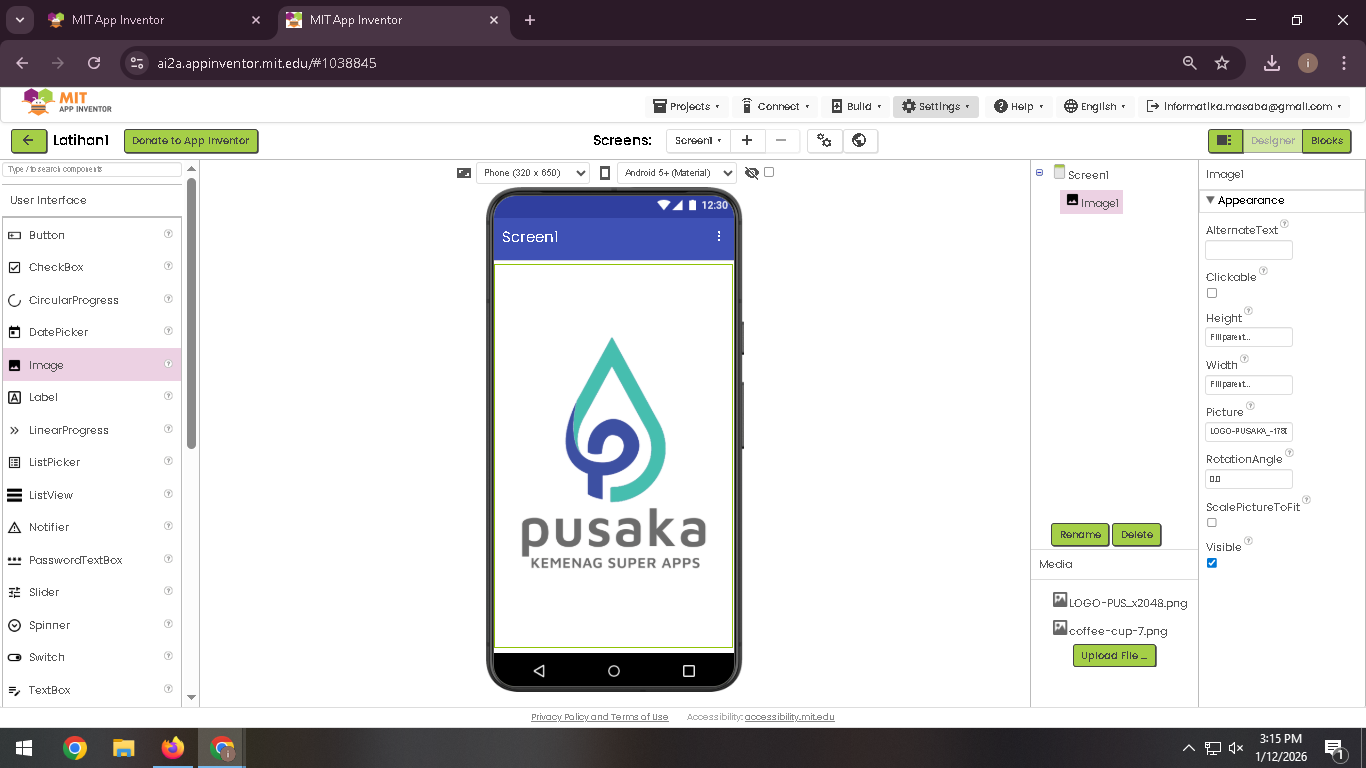Open File Explorer from the taskbar

tap(123, 748)
